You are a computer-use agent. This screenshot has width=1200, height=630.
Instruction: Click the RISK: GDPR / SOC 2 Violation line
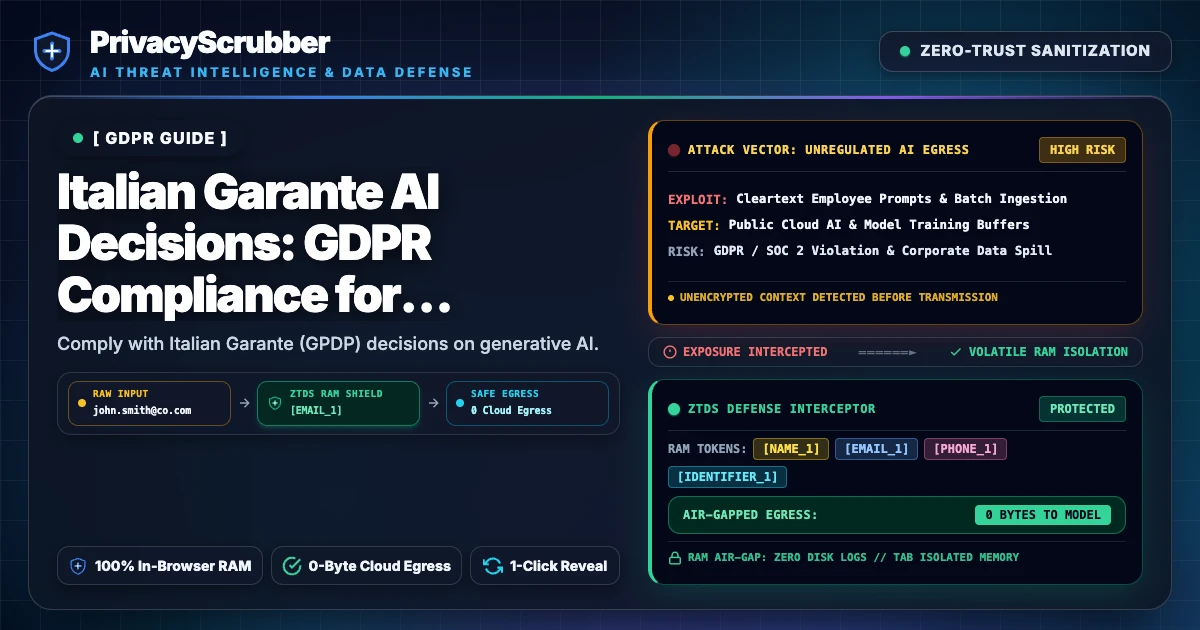(x=860, y=250)
